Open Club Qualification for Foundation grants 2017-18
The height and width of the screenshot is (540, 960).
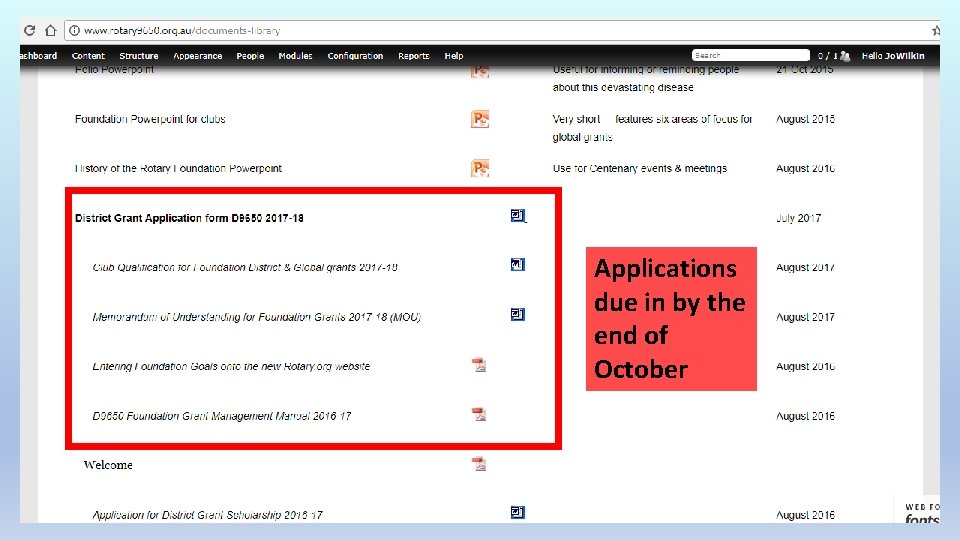245,268
